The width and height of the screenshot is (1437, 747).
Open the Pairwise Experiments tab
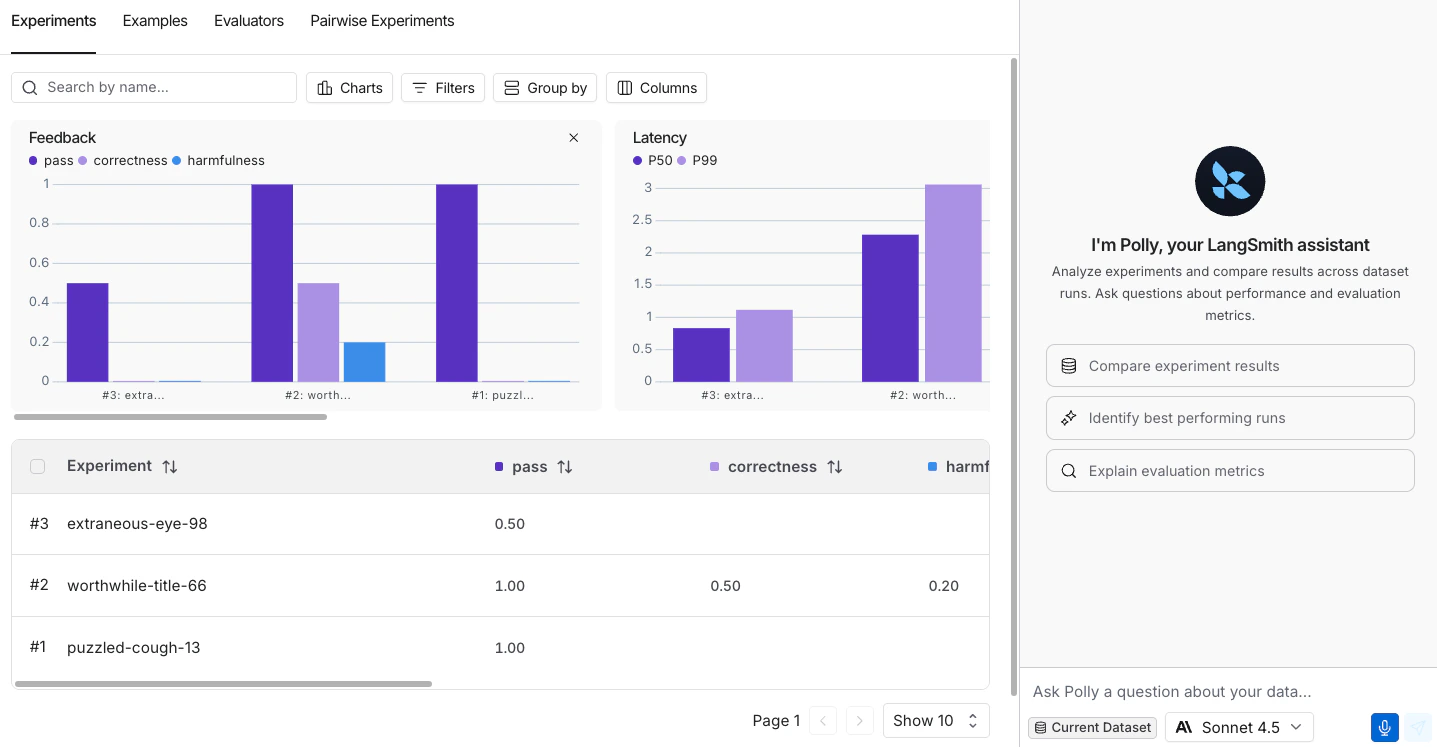pyautogui.click(x=382, y=20)
